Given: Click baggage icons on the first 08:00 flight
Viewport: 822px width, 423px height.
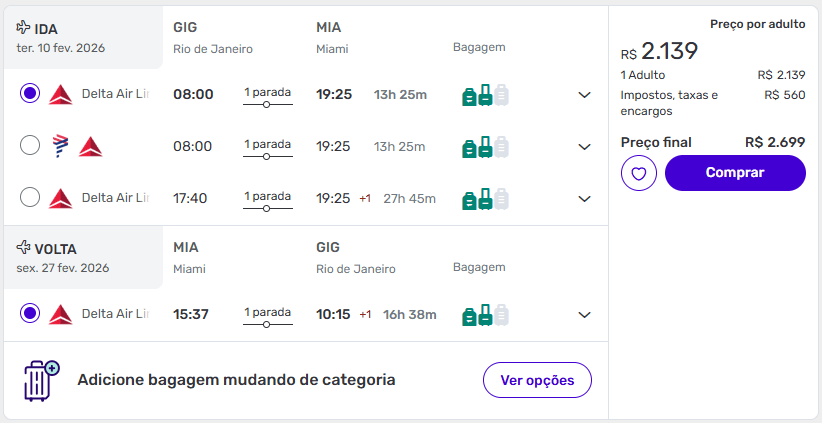Looking at the screenshot, I should 485,95.
